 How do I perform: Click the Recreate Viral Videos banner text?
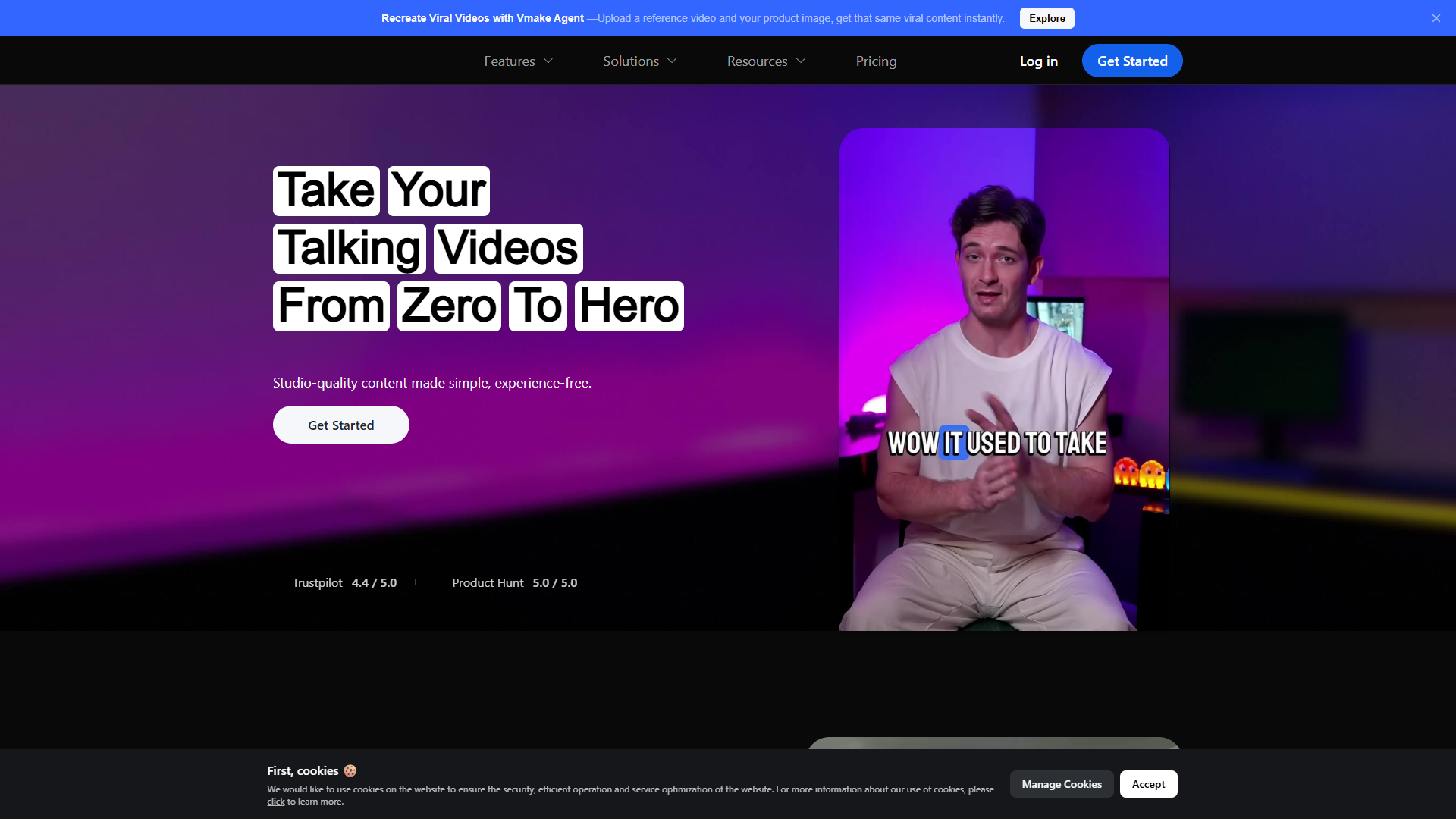click(x=482, y=18)
